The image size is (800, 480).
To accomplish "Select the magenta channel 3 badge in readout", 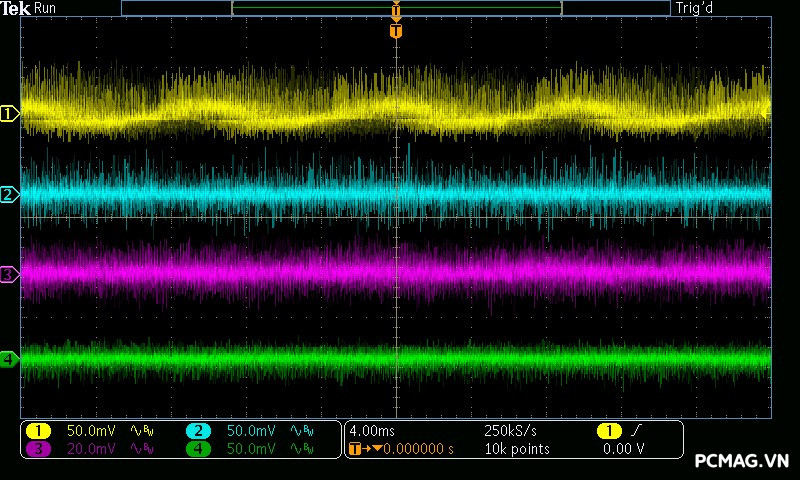I will tap(38, 449).
